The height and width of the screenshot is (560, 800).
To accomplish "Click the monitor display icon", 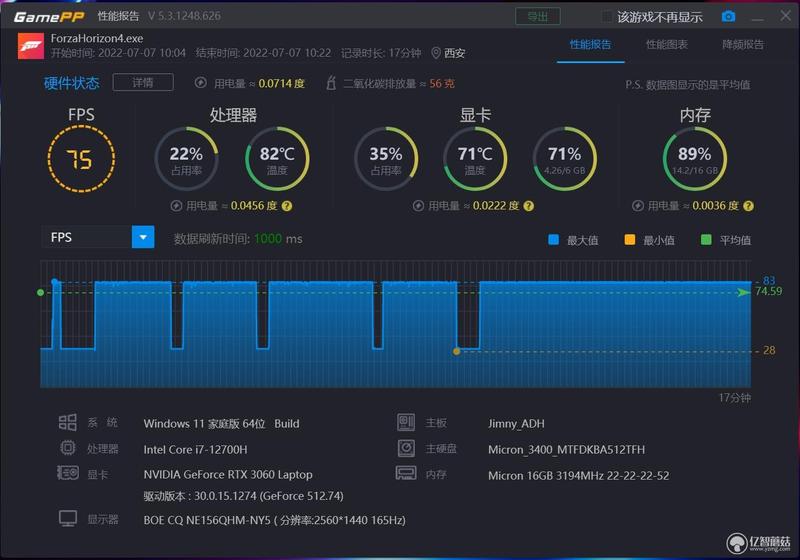I will pos(67,519).
